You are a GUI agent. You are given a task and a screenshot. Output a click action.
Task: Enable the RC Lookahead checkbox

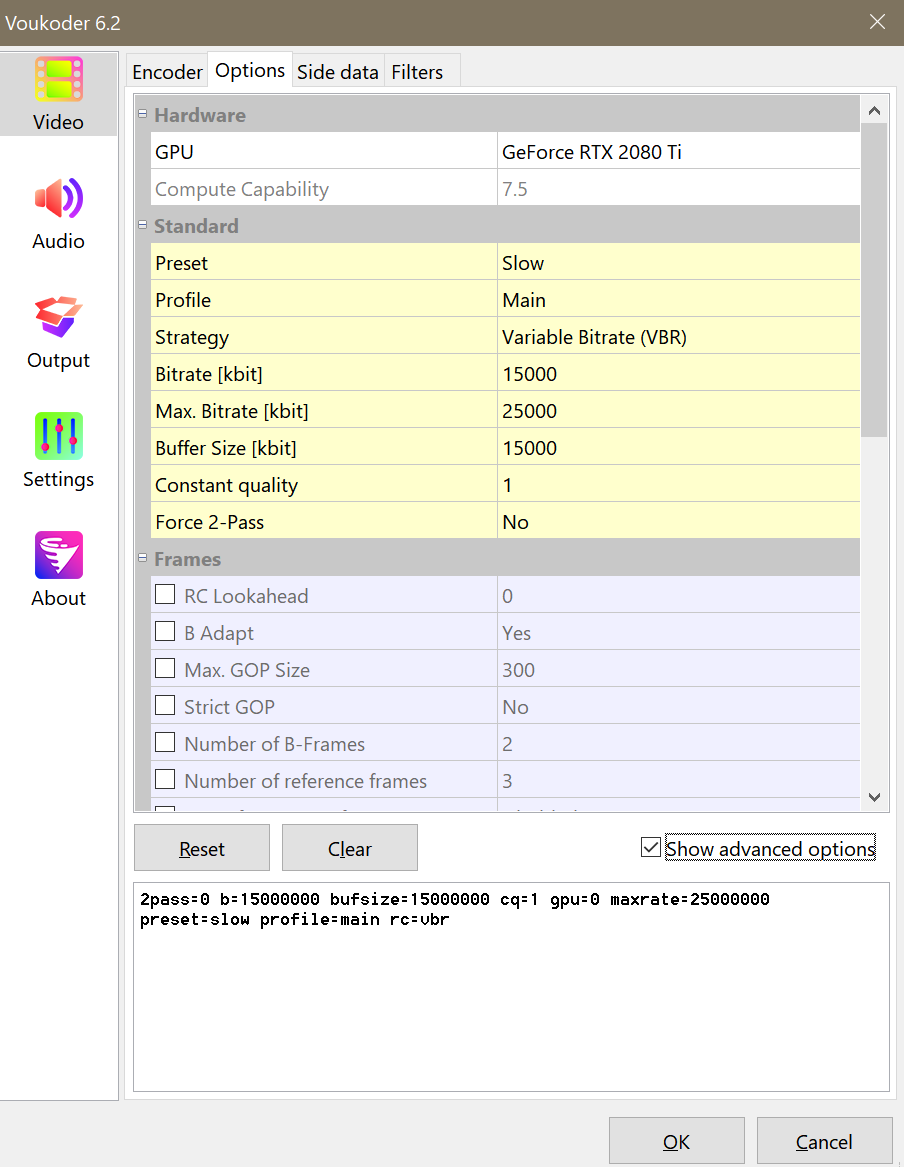click(165, 596)
